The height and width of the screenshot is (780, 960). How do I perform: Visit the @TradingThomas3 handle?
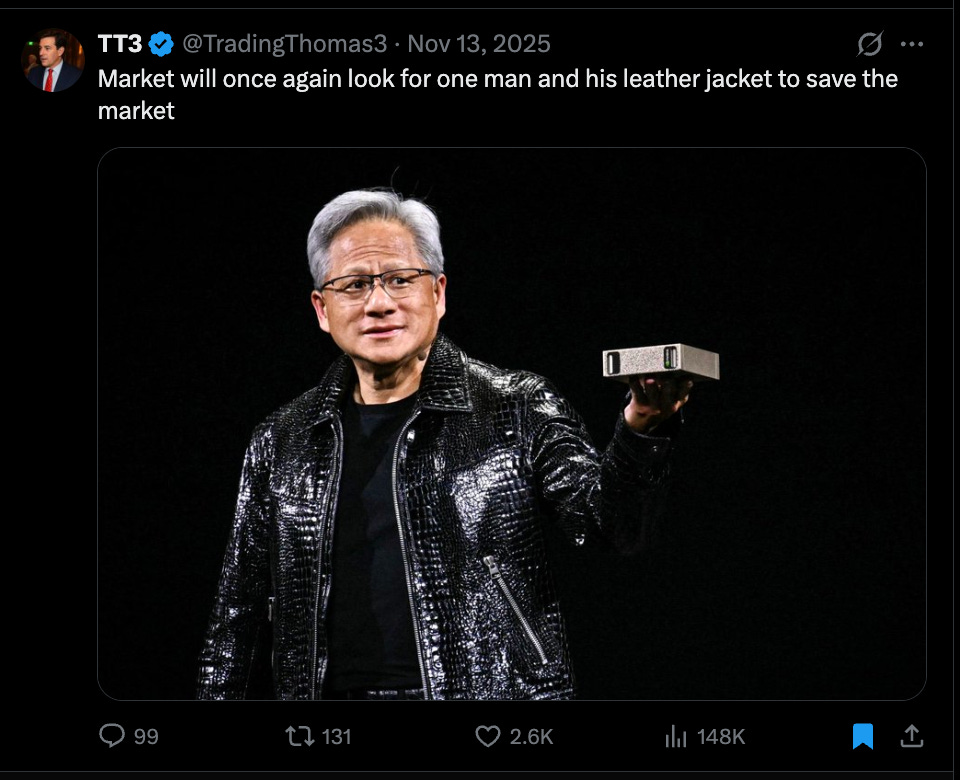click(285, 44)
